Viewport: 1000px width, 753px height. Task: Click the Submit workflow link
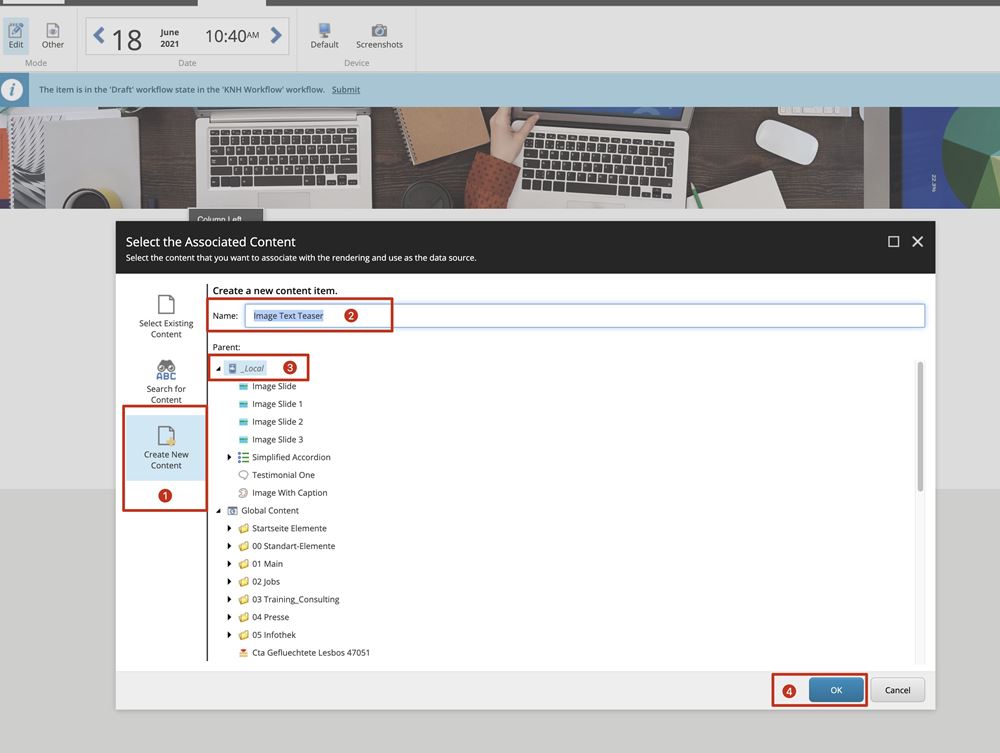346,90
